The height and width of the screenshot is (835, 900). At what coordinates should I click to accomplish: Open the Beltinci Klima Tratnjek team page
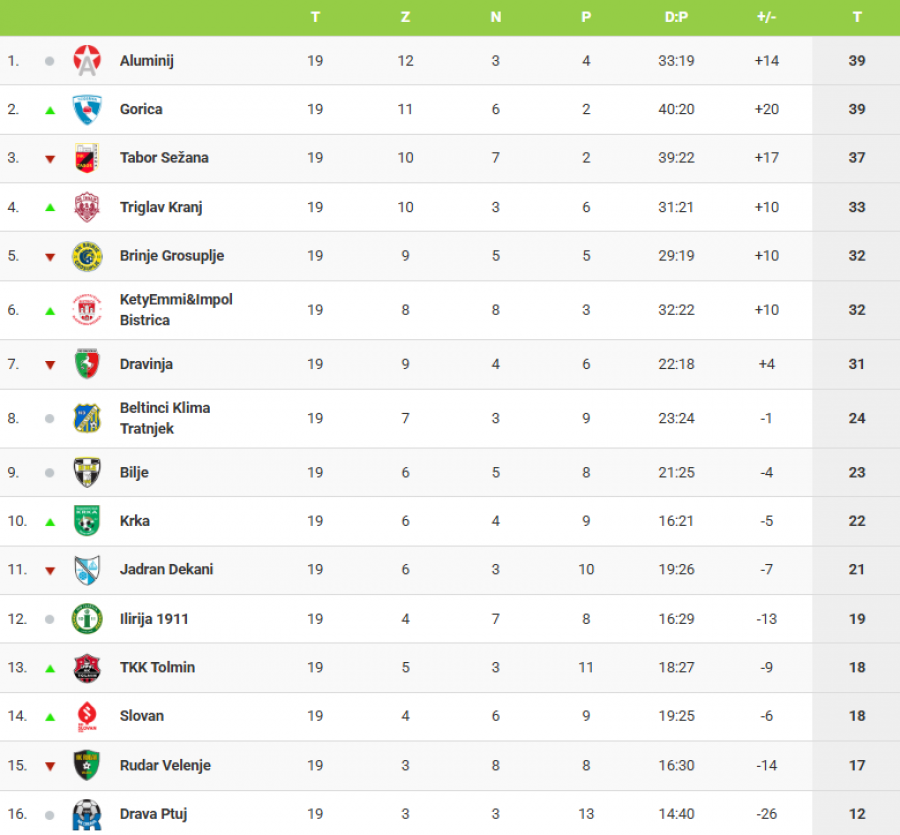tap(165, 418)
